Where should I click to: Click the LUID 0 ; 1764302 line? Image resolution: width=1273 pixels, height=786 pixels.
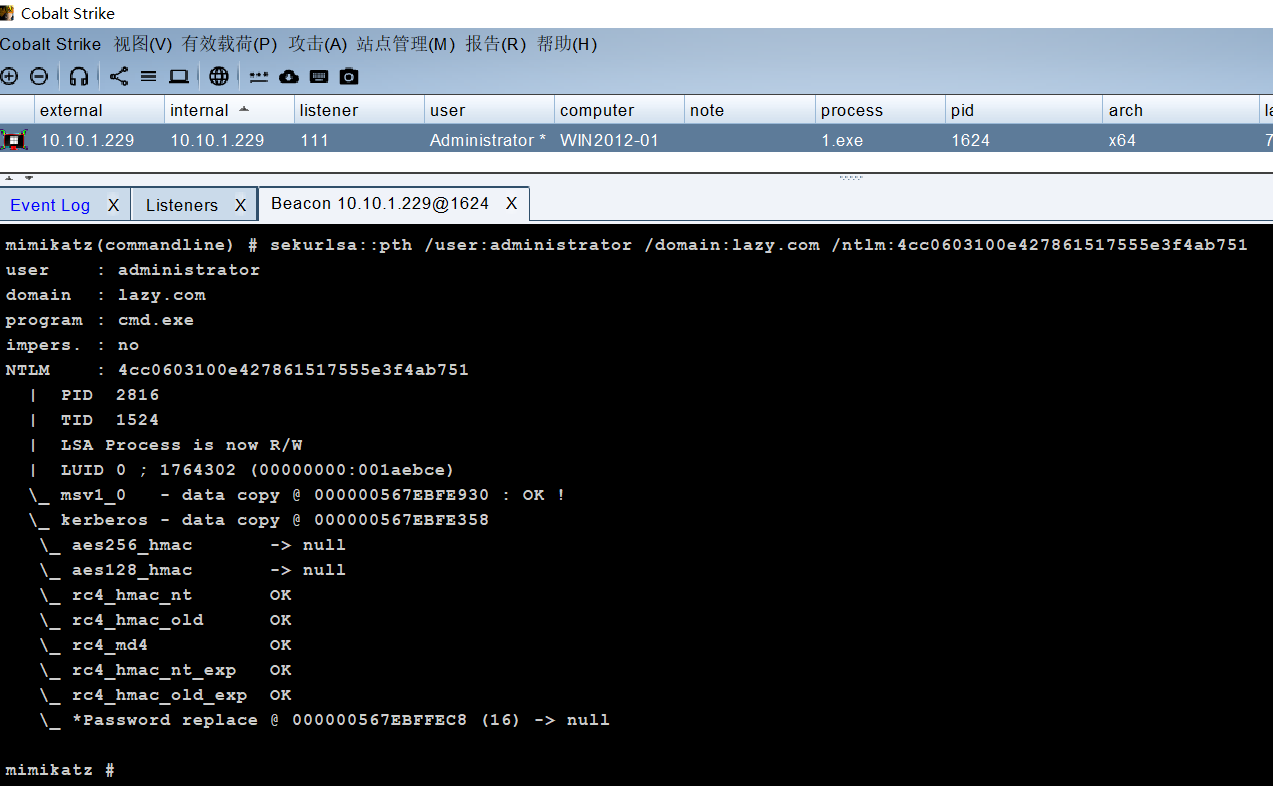[x=241, y=470]
